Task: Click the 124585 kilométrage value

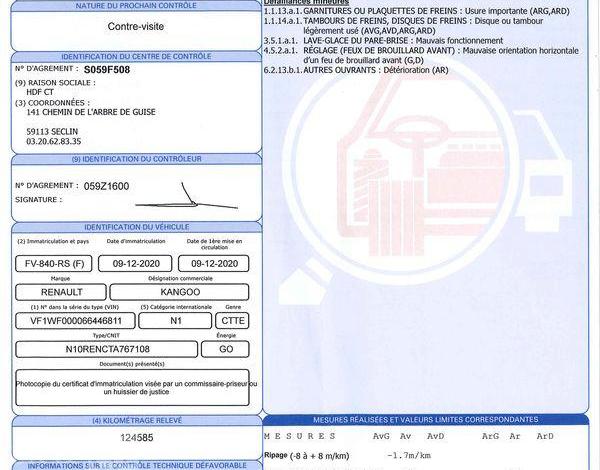Action: click(x=137, y=438)
